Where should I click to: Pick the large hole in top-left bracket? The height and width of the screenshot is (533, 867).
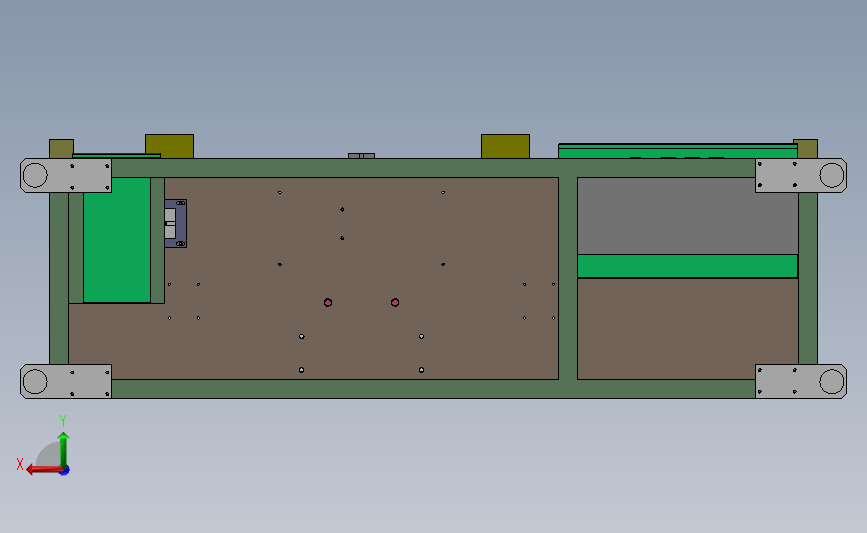(x=35, y=175)
